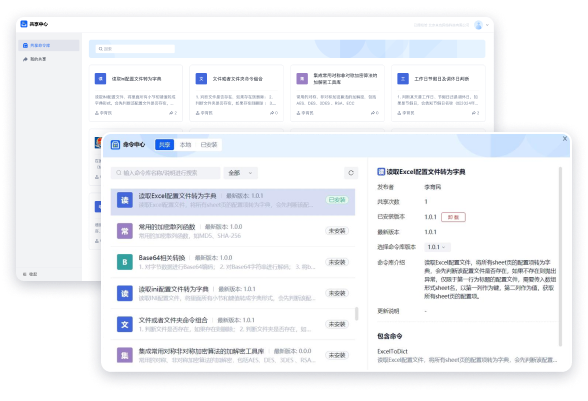Select the Base64相关转换 row title
Viewport: 588px width, 401px height.
[162, 258]
